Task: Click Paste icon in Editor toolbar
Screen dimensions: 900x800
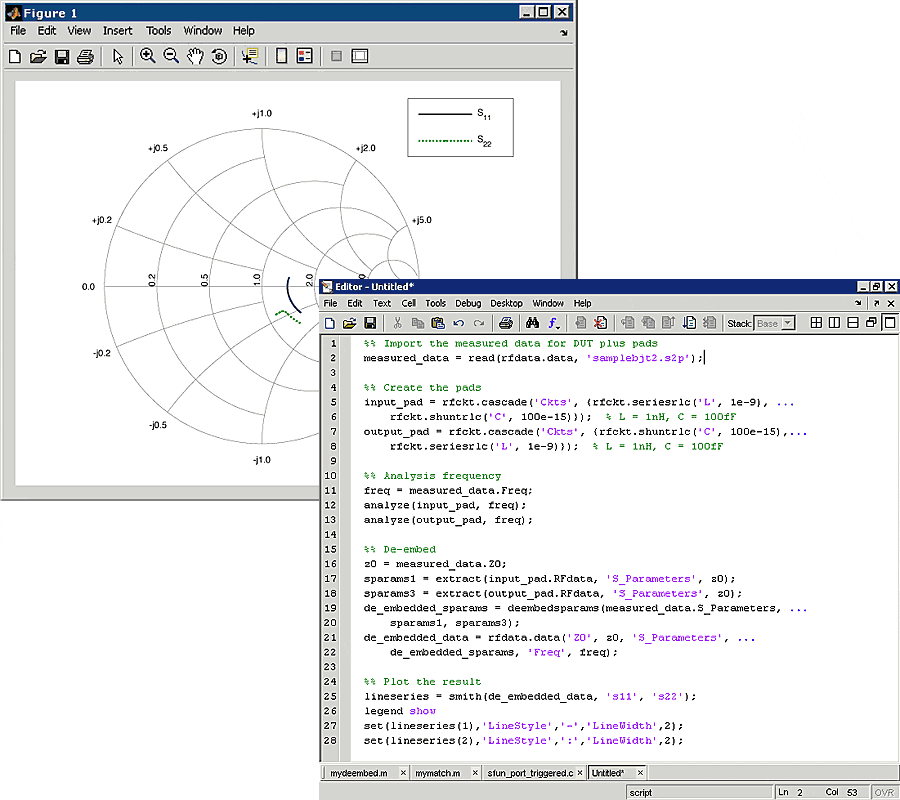Action: pyautogui.click(x=438, y=323)
